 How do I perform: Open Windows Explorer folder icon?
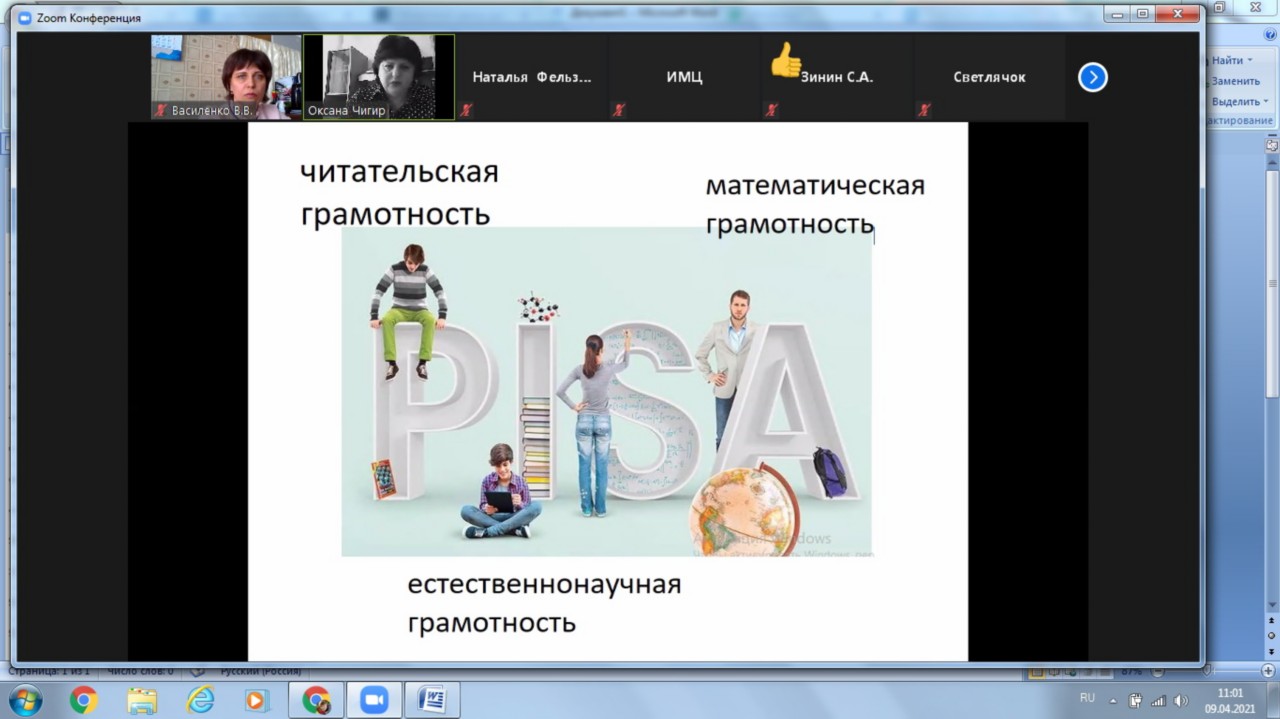click(x=142, y=700)
